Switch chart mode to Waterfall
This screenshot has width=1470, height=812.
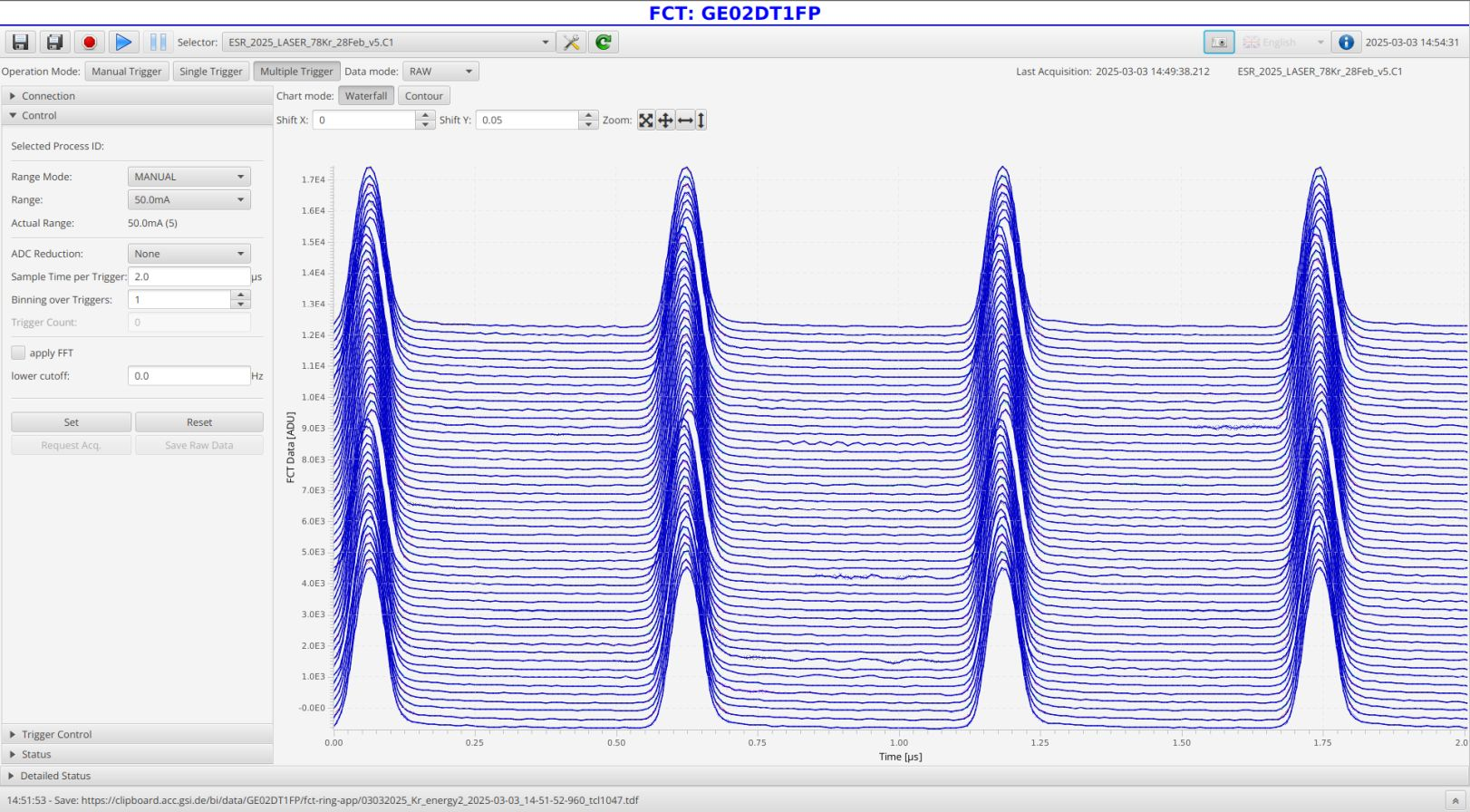coord(366,96)
